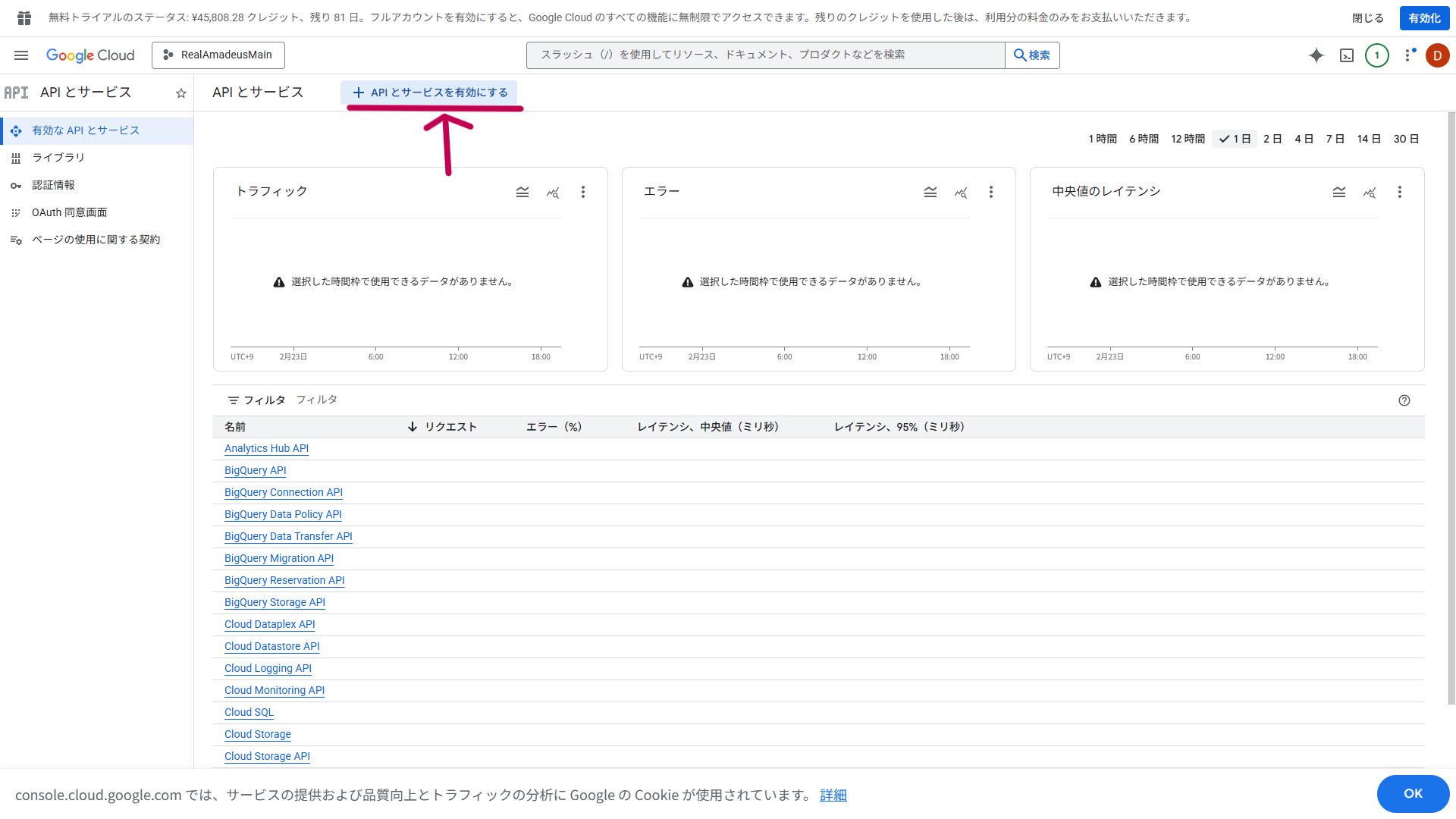Open more options menu on トラフィック chart
The width and height of the screenshot is (1456, 819).
click(583, 193)
